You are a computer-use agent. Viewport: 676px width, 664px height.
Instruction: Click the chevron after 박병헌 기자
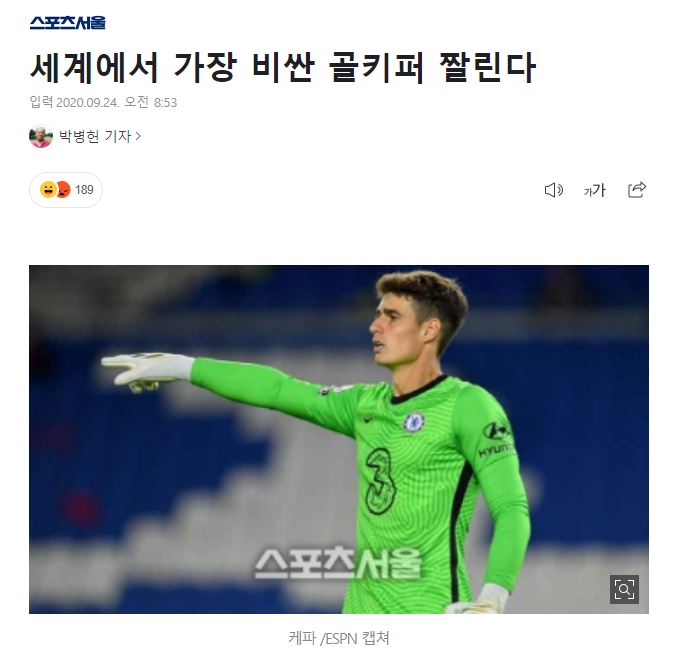pos(138,136)
